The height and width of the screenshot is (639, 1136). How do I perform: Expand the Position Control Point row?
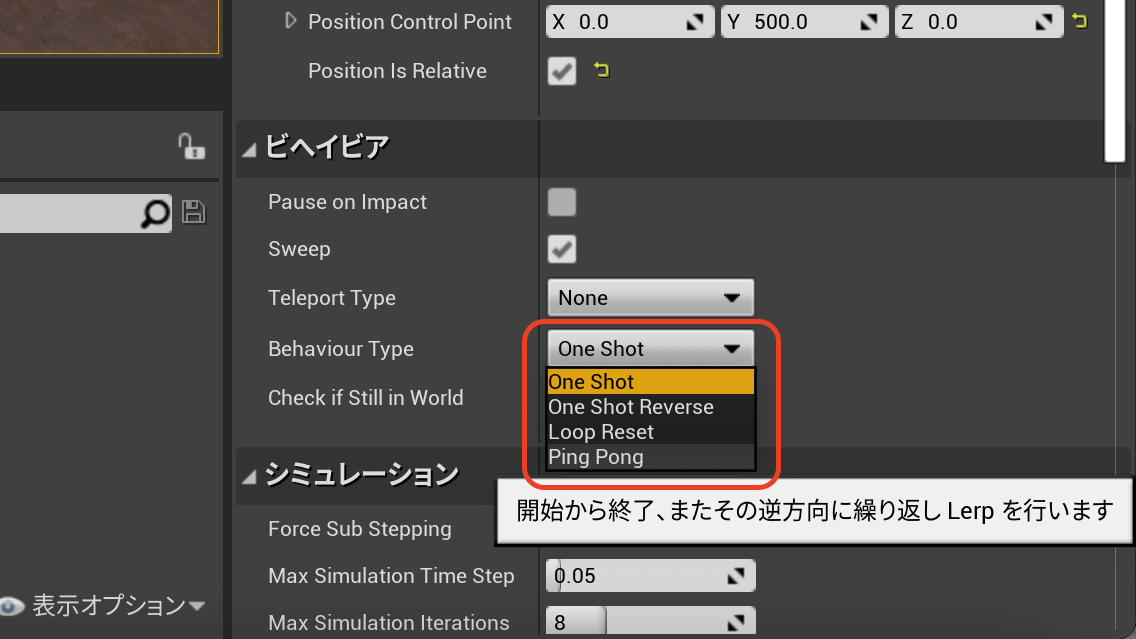(x=291, y=21)
